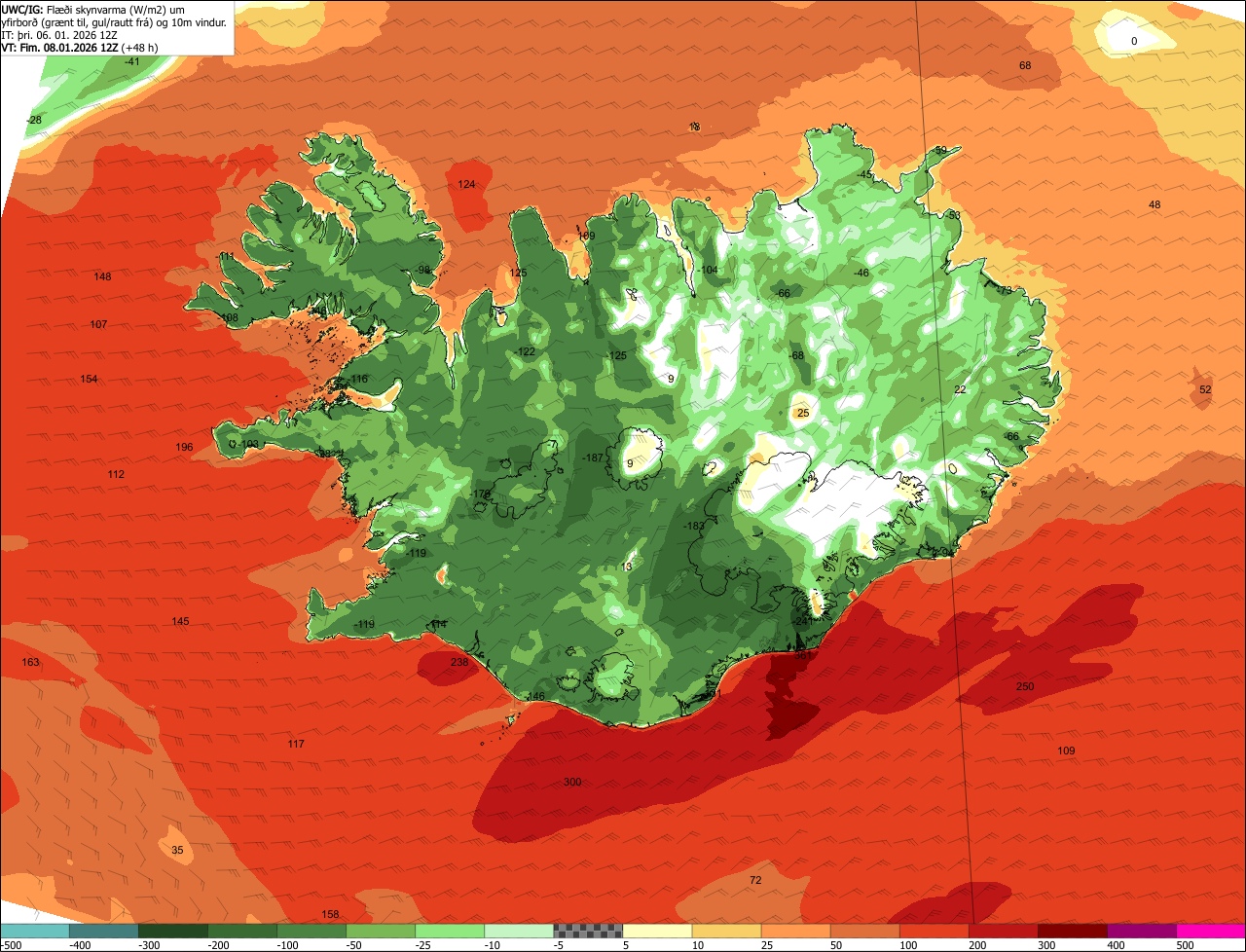This screenshot has width=1246, height=952.
Task: Click the '-183' flux value
Action: click(x=693, y=526)
